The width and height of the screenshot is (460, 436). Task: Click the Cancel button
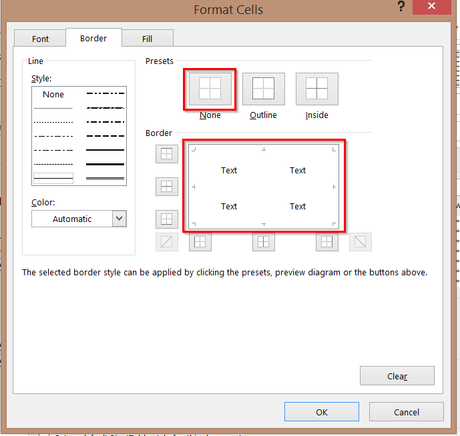(406, 412)
